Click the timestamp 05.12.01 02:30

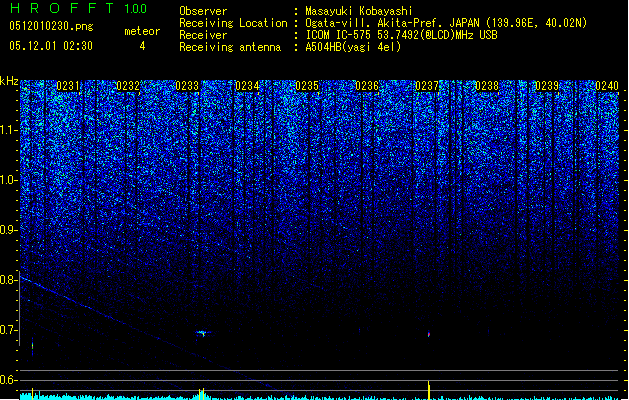51,46
